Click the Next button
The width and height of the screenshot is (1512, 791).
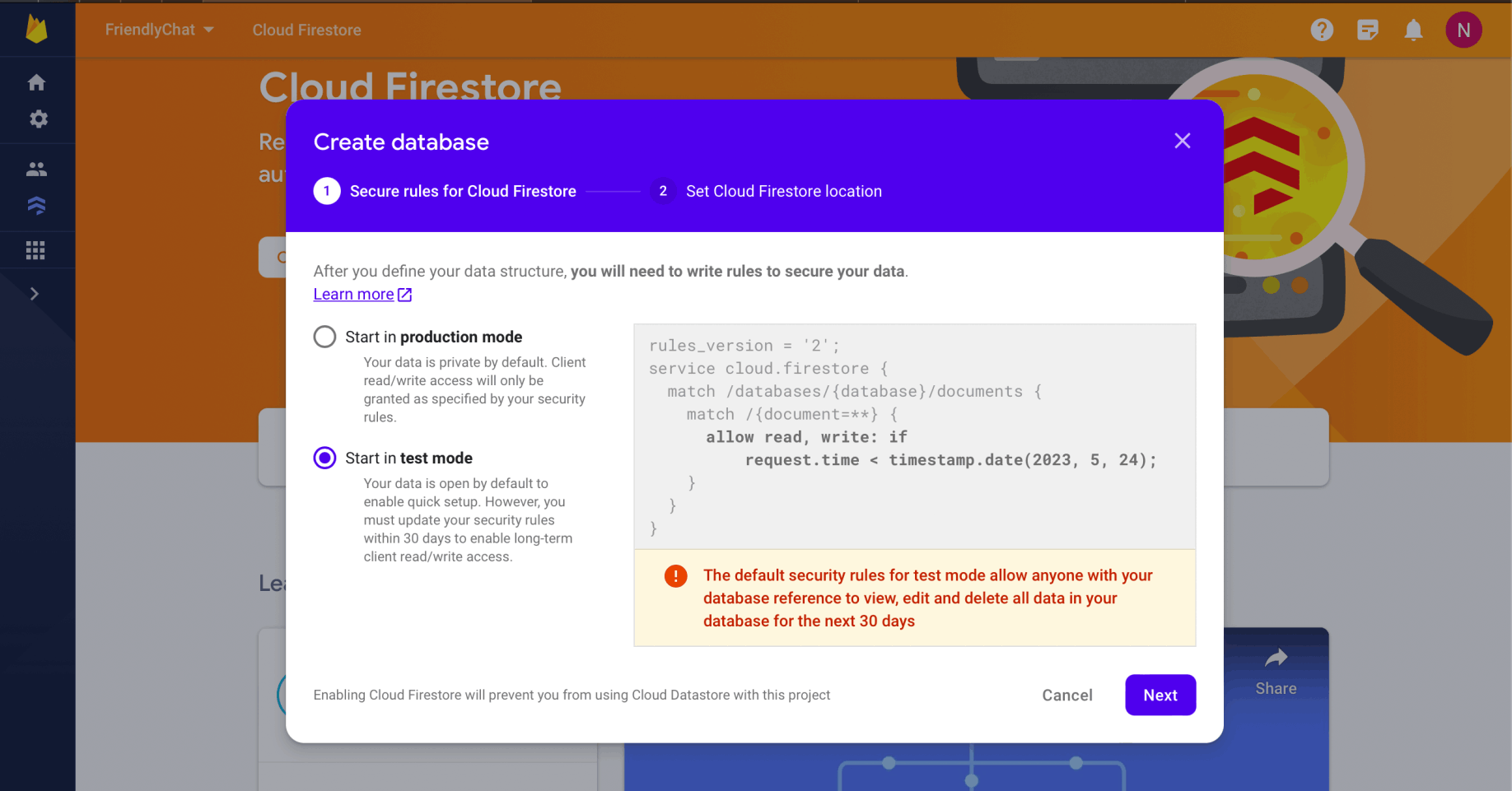point(1160,696)
